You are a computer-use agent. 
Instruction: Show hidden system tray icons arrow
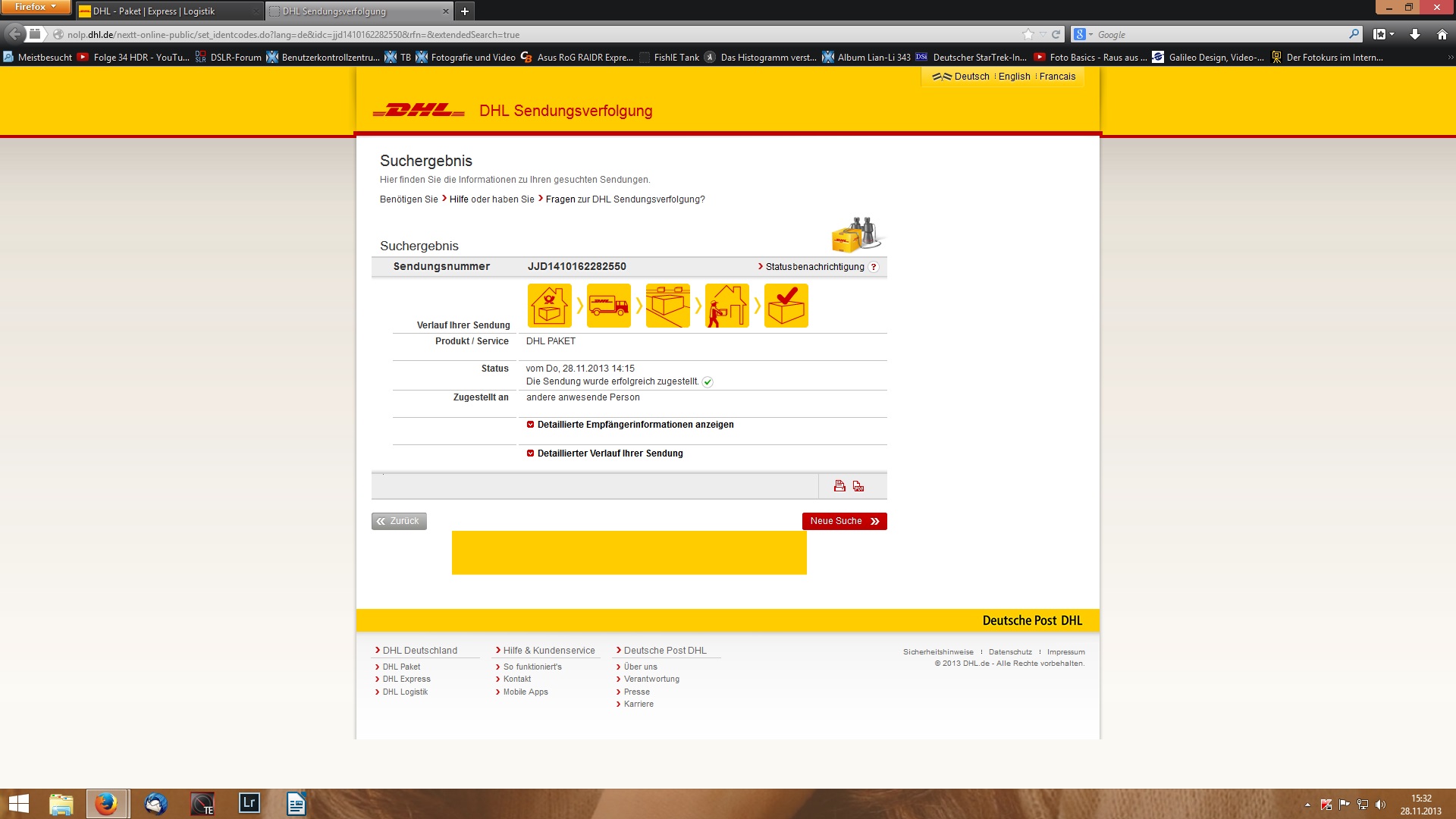1307,805
